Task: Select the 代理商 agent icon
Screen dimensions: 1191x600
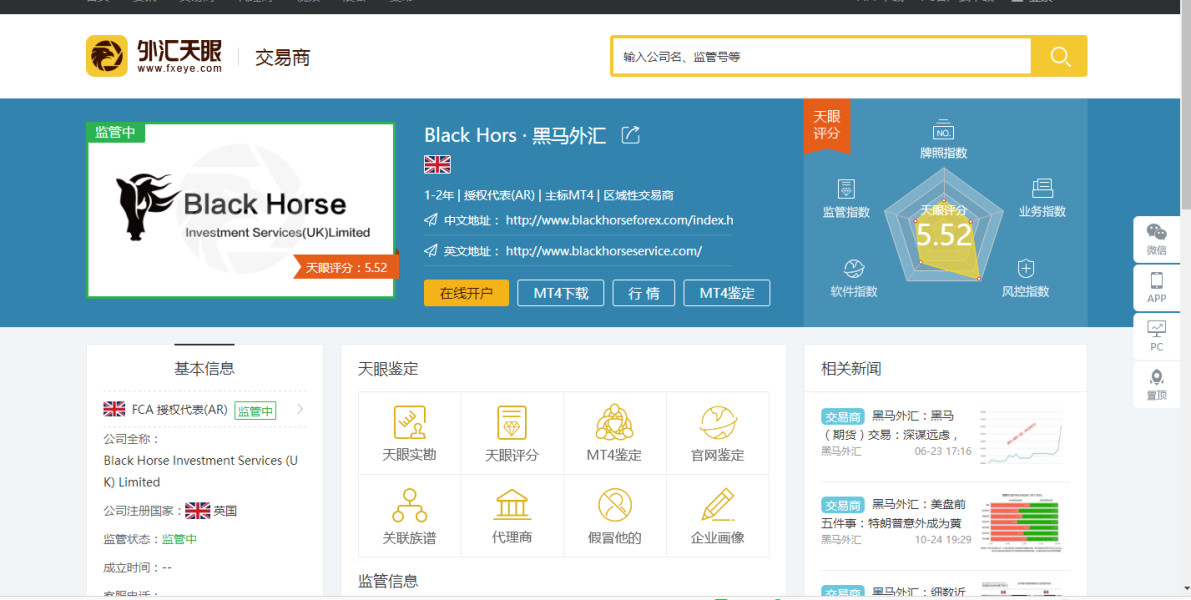Action: point(512,506)
